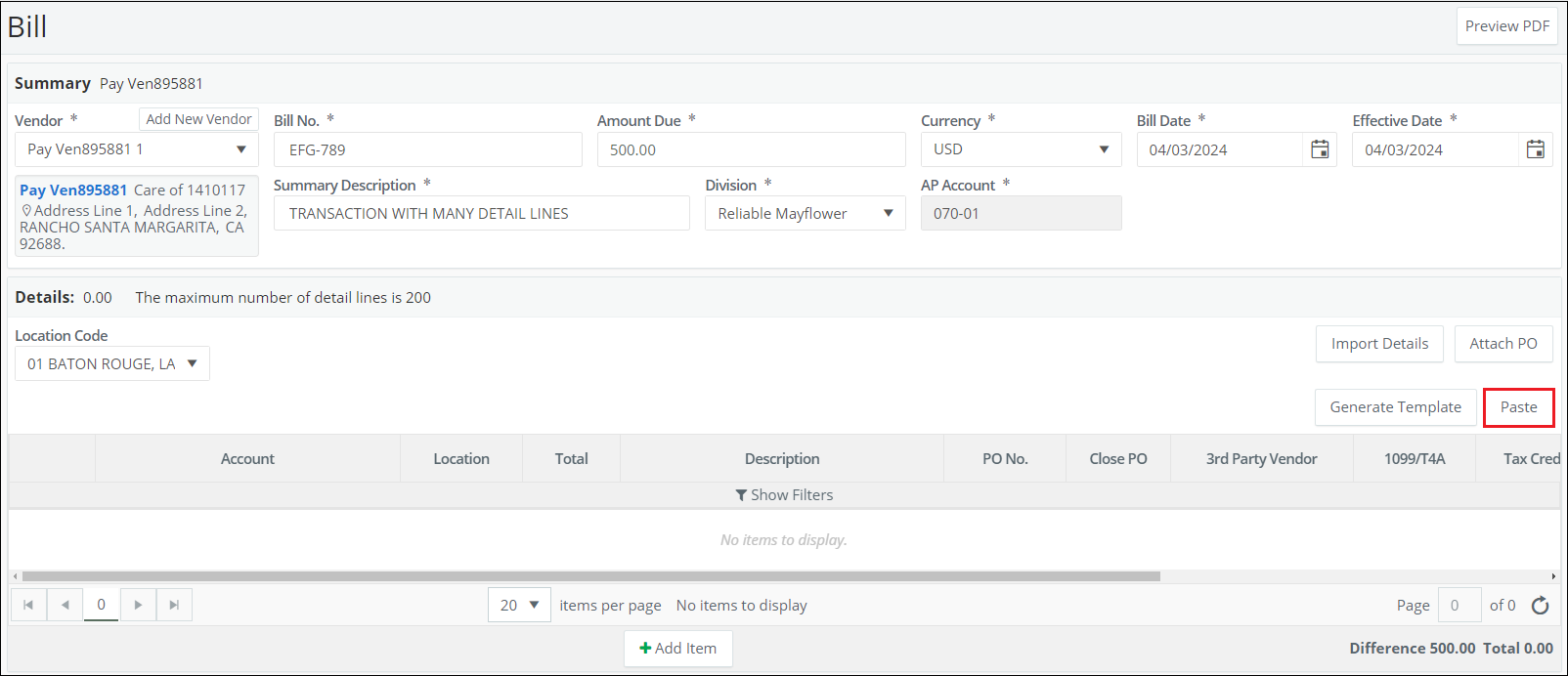This screenshot has height=676, width=1568.
Task: Click the Summary Description field
Action: 482,213
